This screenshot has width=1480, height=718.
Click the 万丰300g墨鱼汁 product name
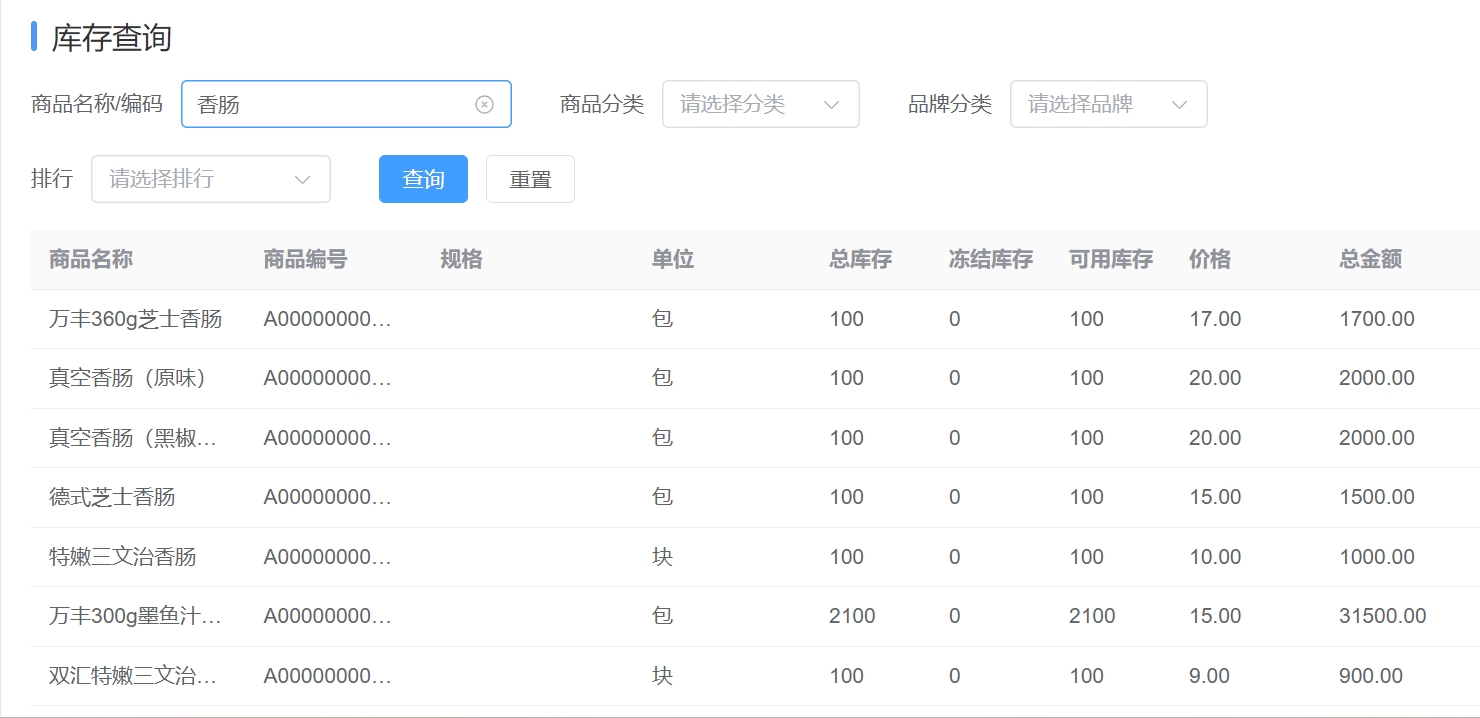[135, 616]
